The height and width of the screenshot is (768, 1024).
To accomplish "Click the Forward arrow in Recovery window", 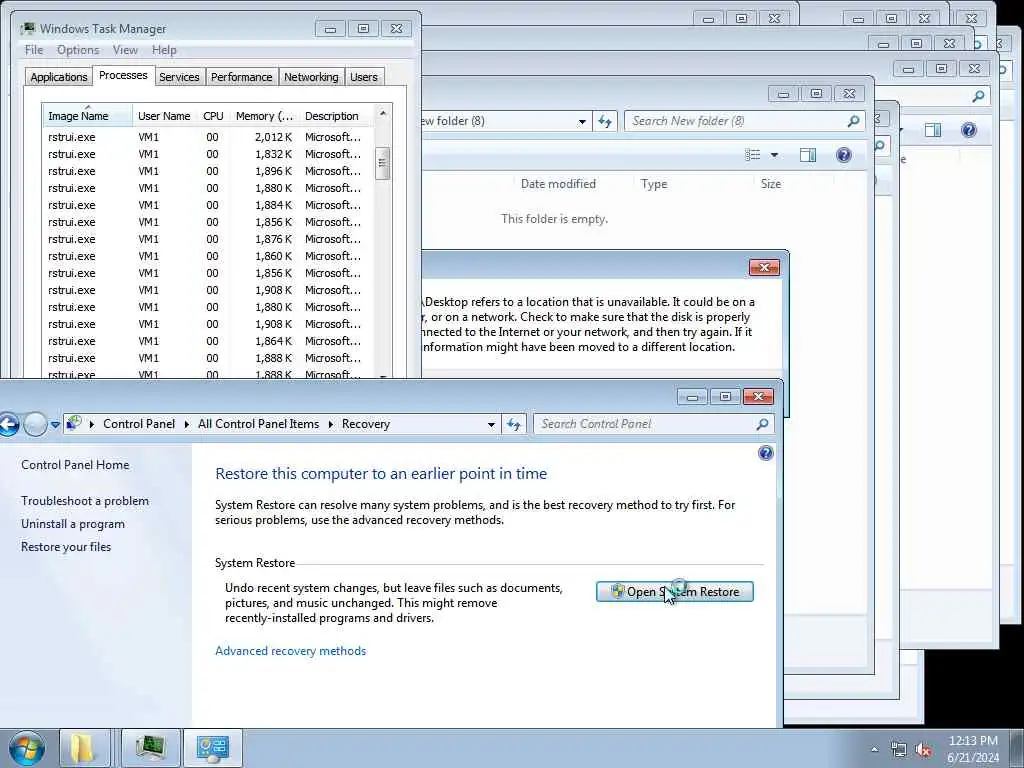I will point(35,424).
